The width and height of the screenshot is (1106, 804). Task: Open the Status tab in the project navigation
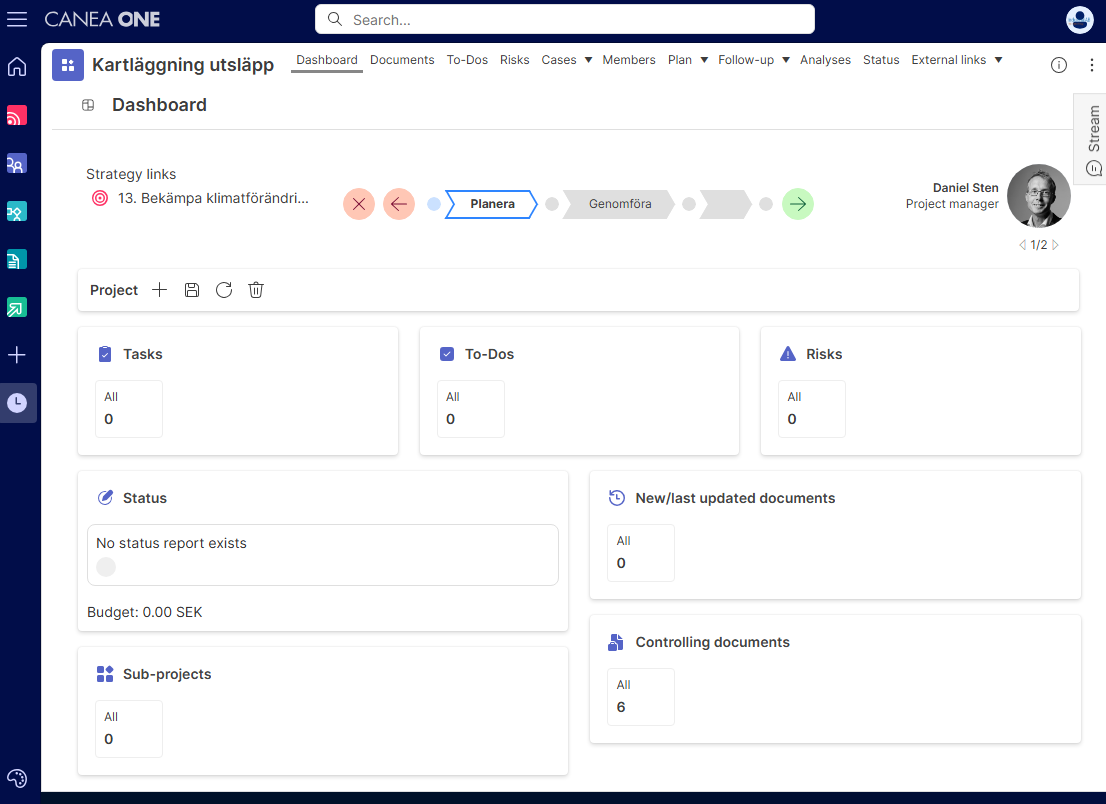coord(881,60)
